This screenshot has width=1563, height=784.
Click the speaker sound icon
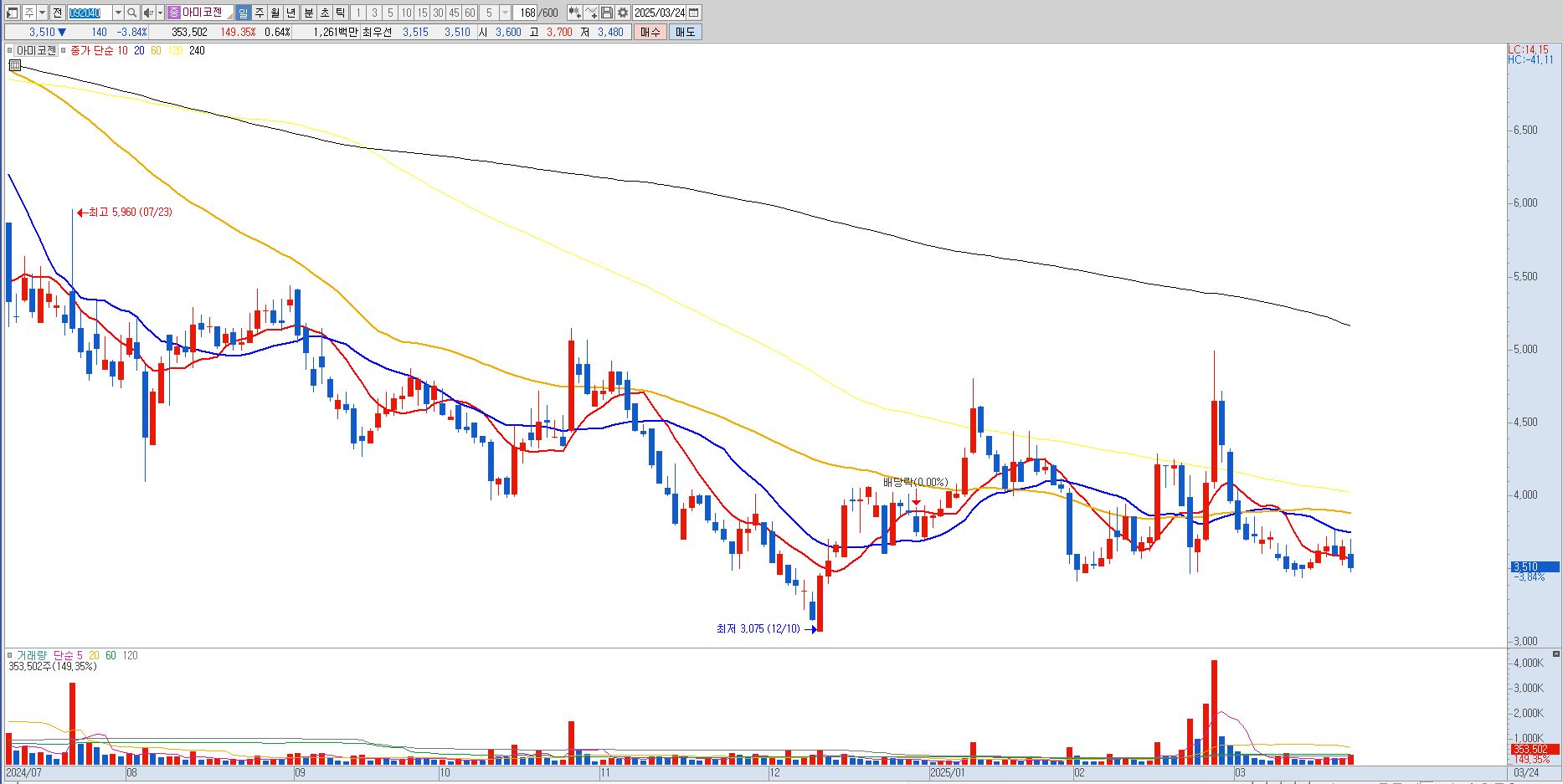(x=149, y=13)
